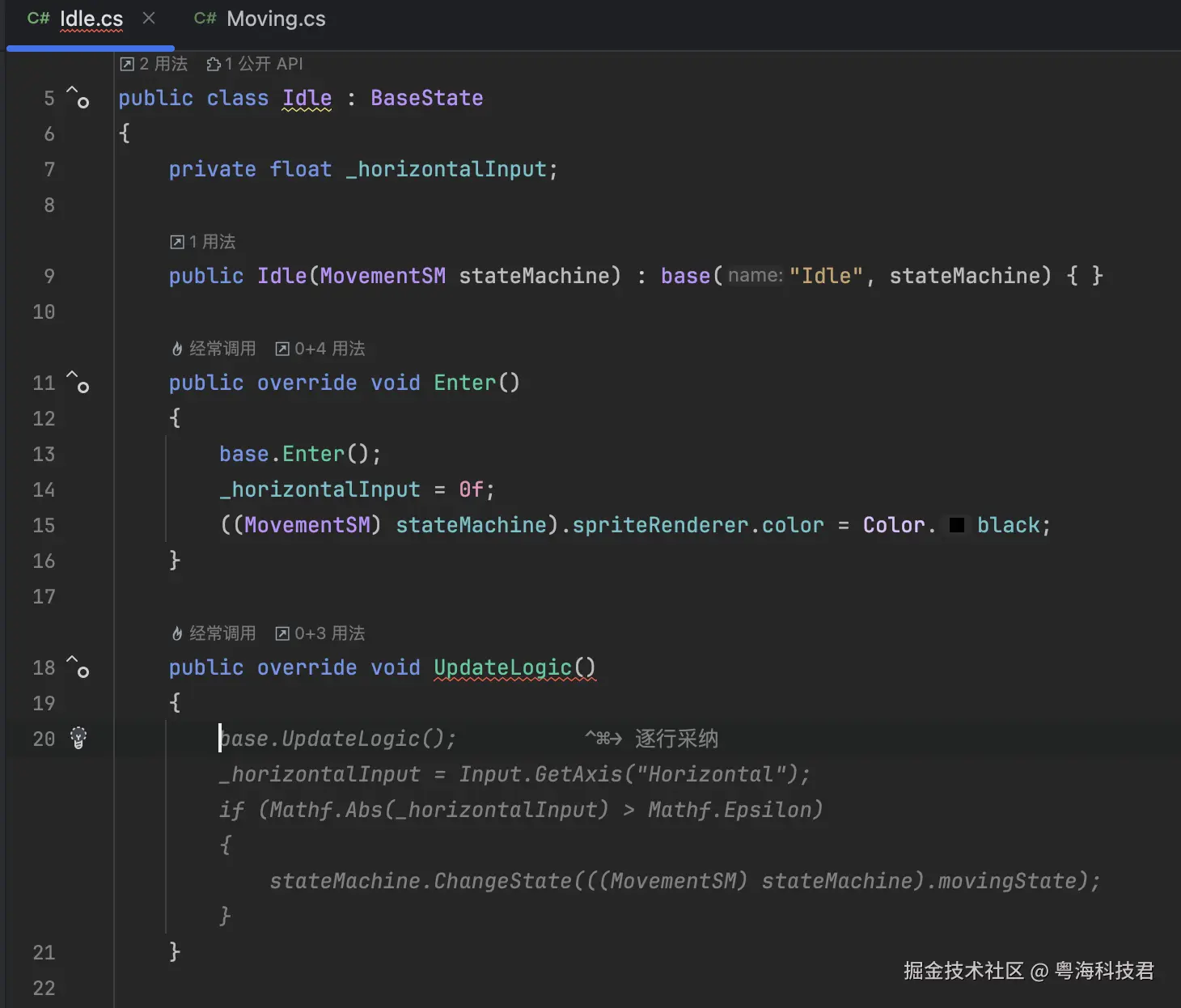Click the UpdateLogic method name
This screenshot has height=1008, width=1181.
coord(502,667)
